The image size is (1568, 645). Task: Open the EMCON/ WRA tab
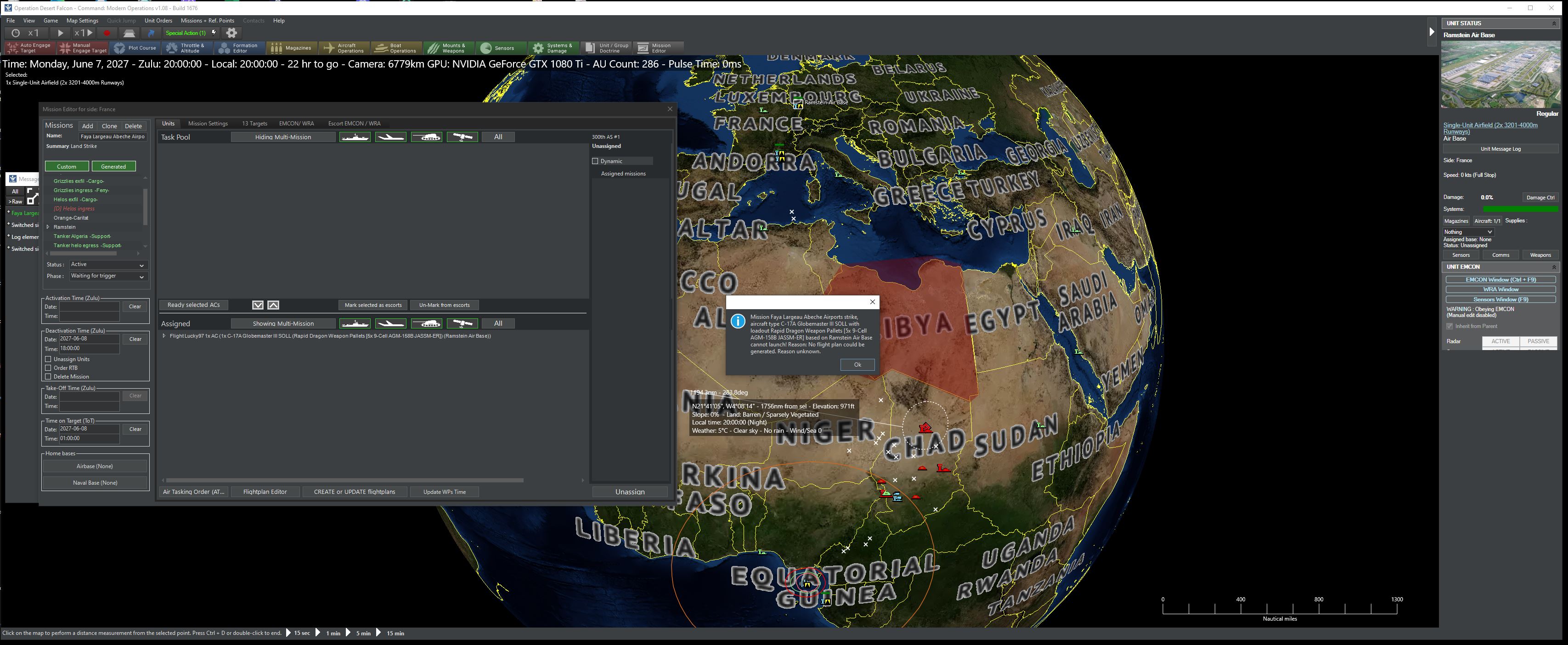(296, 124)
